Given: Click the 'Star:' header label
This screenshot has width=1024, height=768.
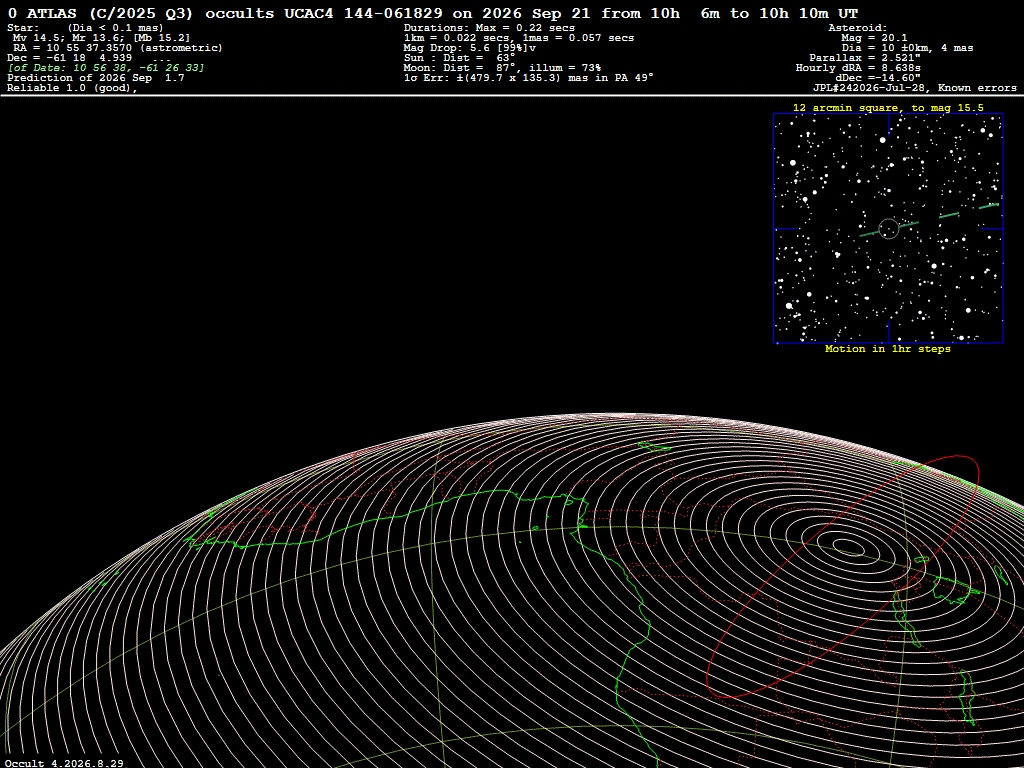Looking at the screenshot, I should tap(24, 27).
